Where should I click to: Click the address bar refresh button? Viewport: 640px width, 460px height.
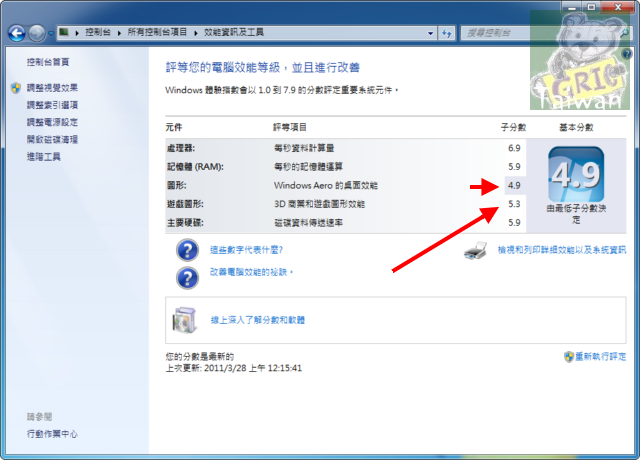pos(447,33)
